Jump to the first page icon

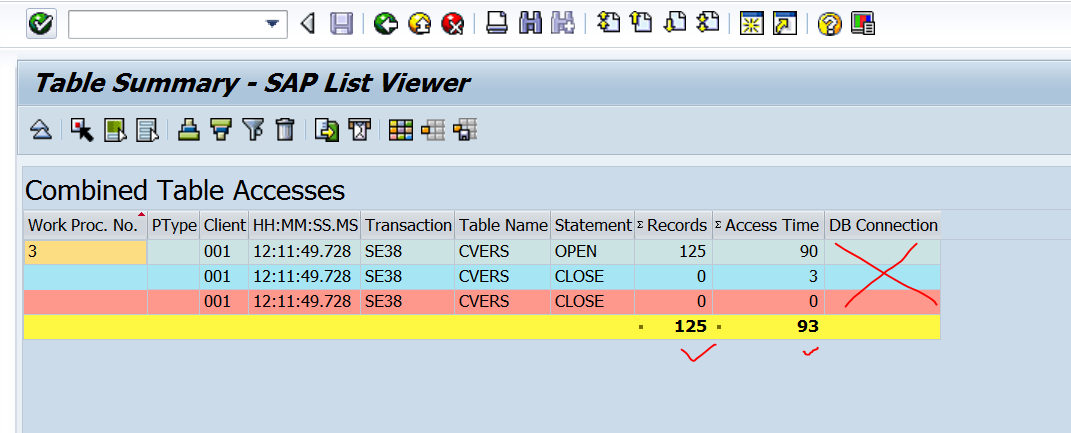click(607, 23)
